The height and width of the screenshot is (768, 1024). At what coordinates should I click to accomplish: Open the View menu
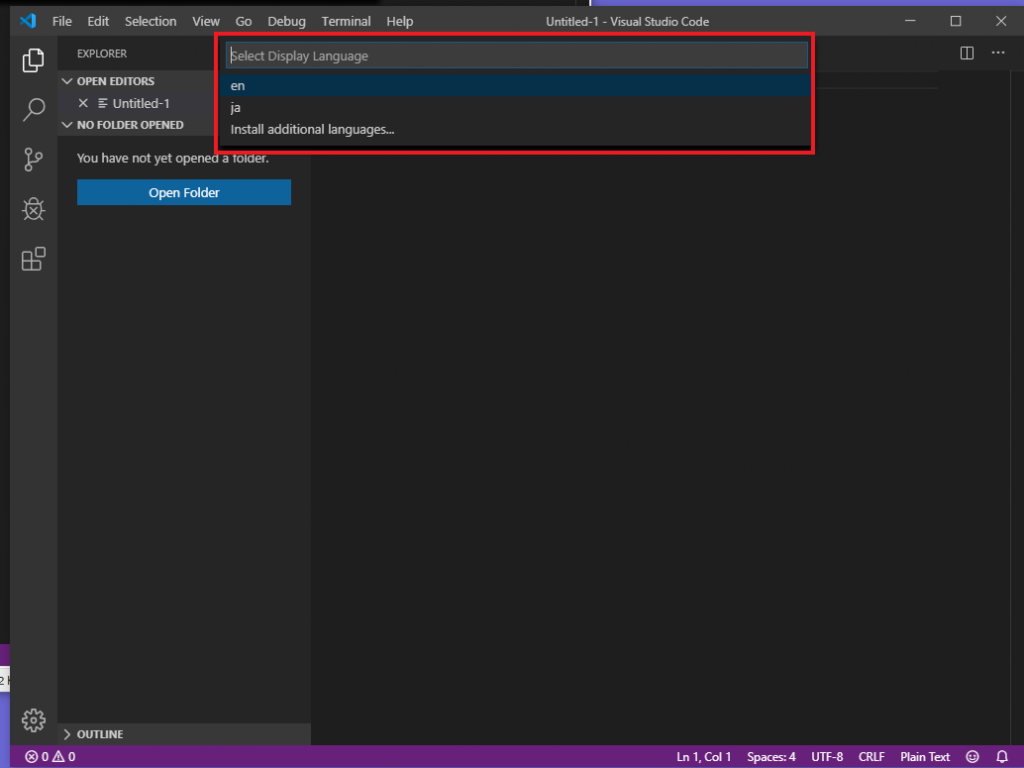(x=206, y=22)
